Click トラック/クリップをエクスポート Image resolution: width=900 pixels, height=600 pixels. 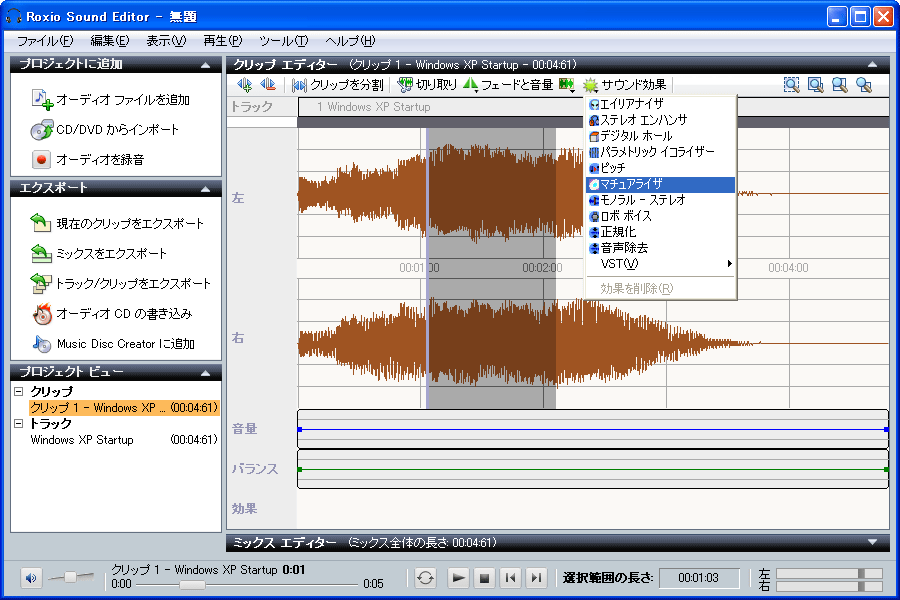coord(121,284)
